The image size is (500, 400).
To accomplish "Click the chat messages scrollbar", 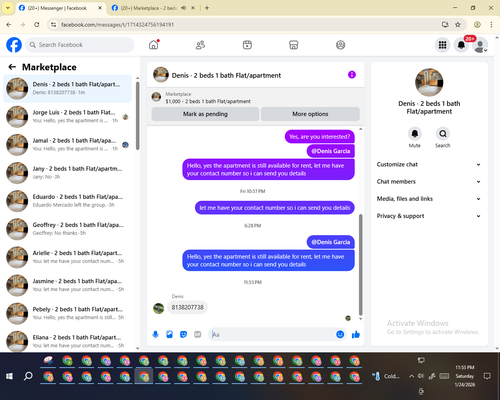I will point(360,265).
